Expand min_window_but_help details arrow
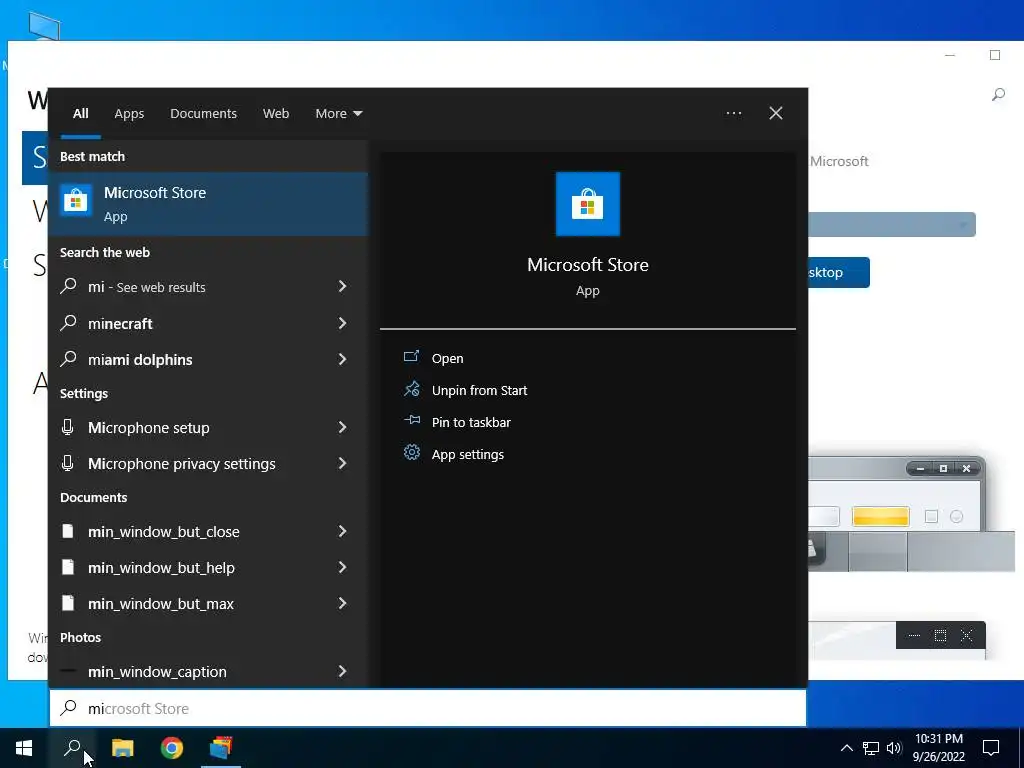This screenshot has height=768, width=1024. click(342, 567)
